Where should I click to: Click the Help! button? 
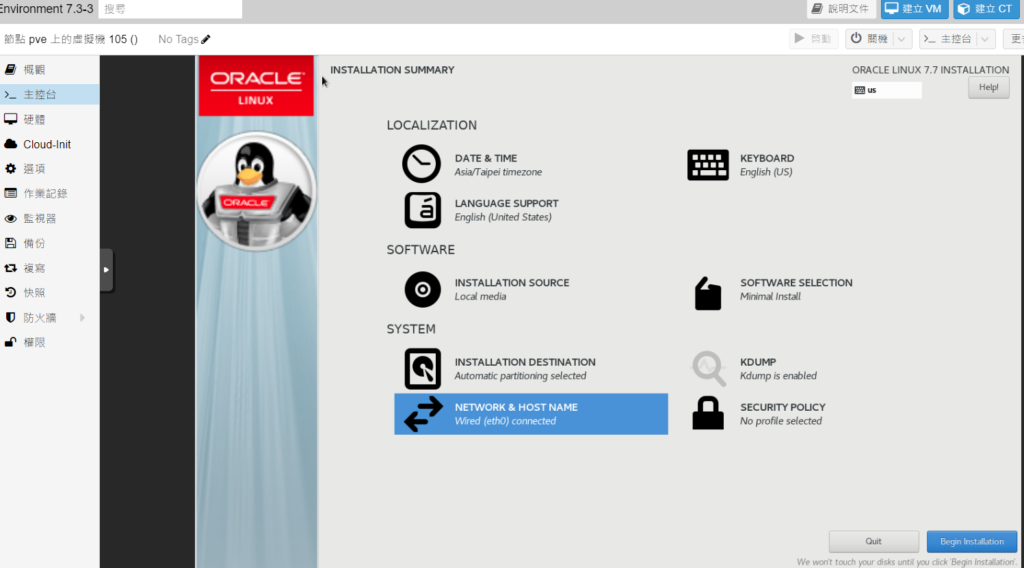pos(987,87)
